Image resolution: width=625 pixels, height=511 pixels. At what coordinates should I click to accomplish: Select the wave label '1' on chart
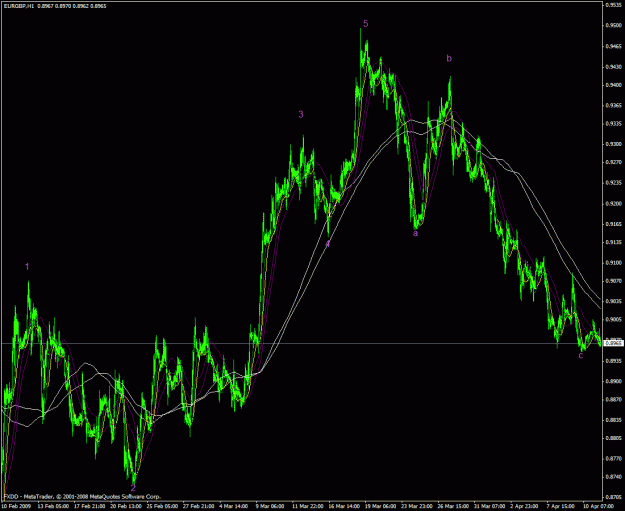pyautogui.click(x=27, y=267)
